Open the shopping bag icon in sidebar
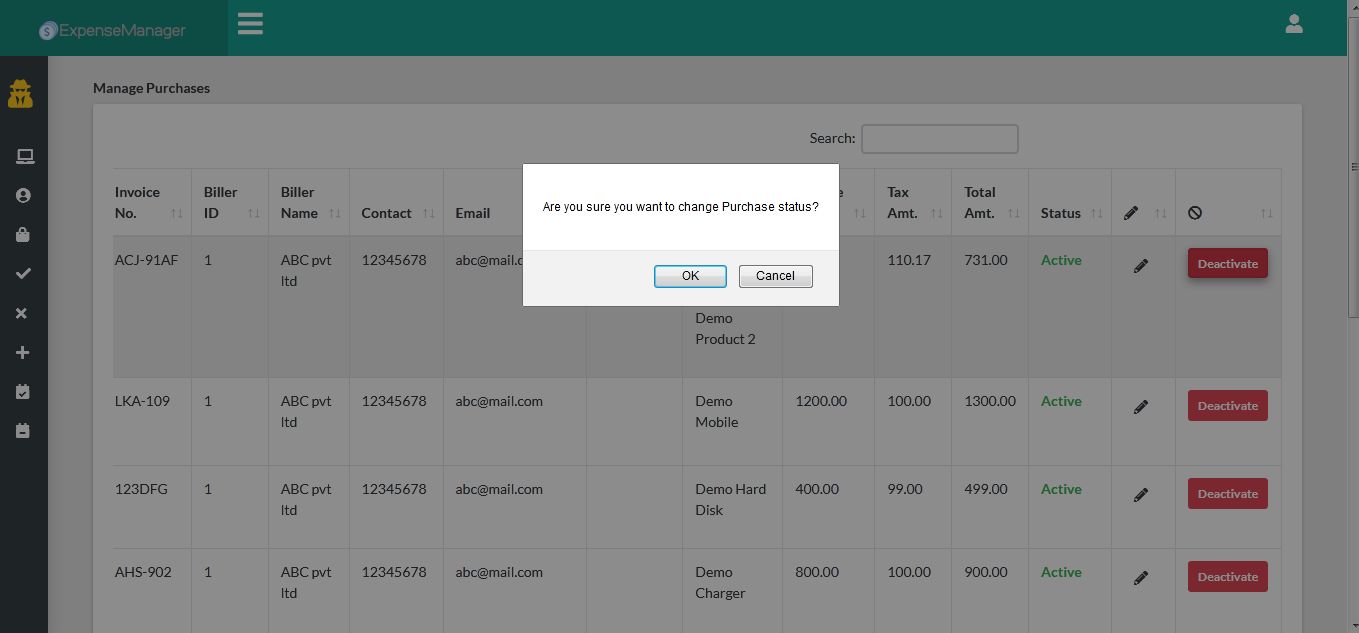This screenshot has width=1359, height=633. pyautogui.click(x=23, y=235)
